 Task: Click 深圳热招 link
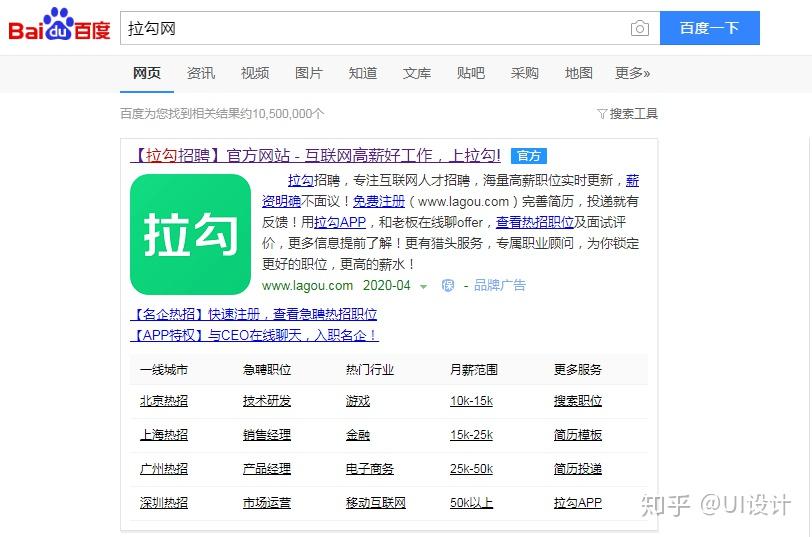point(164,503)
